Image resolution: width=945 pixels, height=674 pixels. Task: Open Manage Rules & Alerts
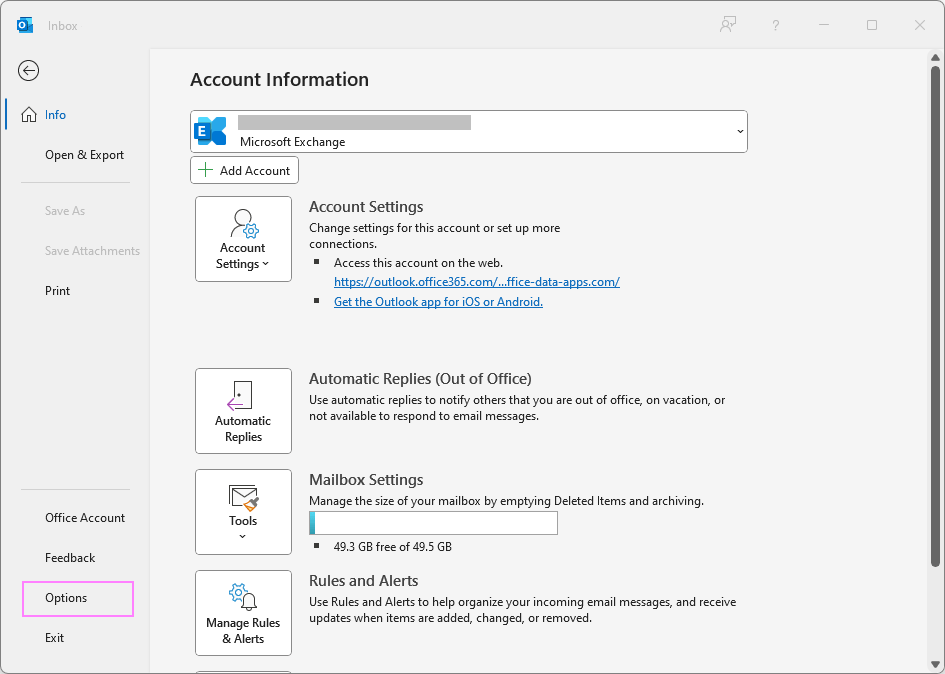[x=243, y=613]
